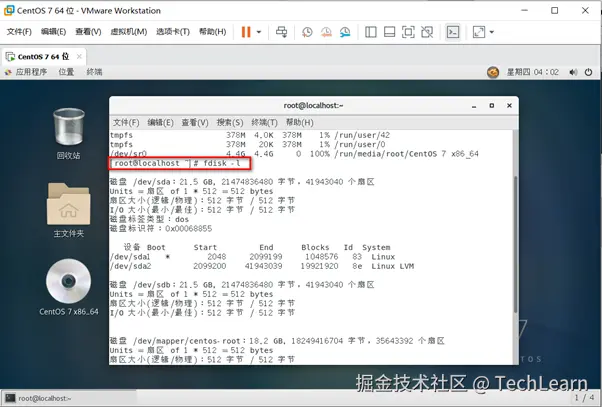
Task: Open VMware 查看(V) menu
Action: [x=88, y=31]
